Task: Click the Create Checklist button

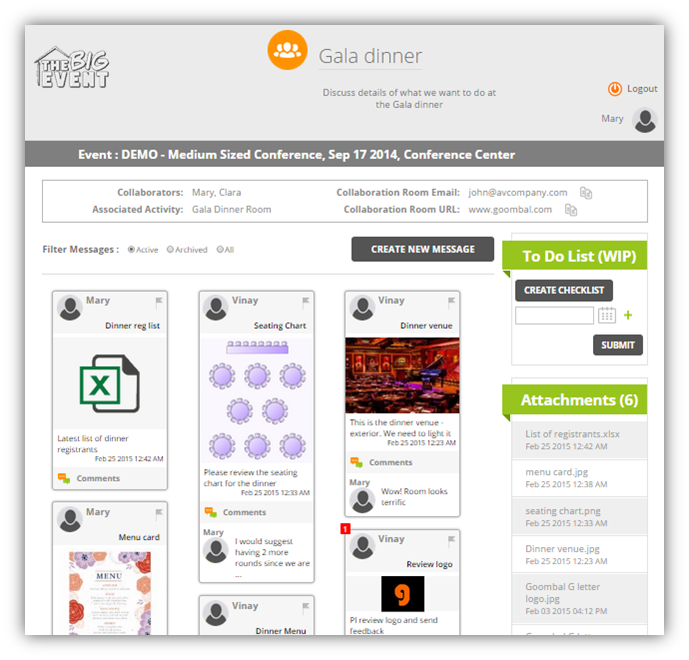Action: (x=564, y=290)
